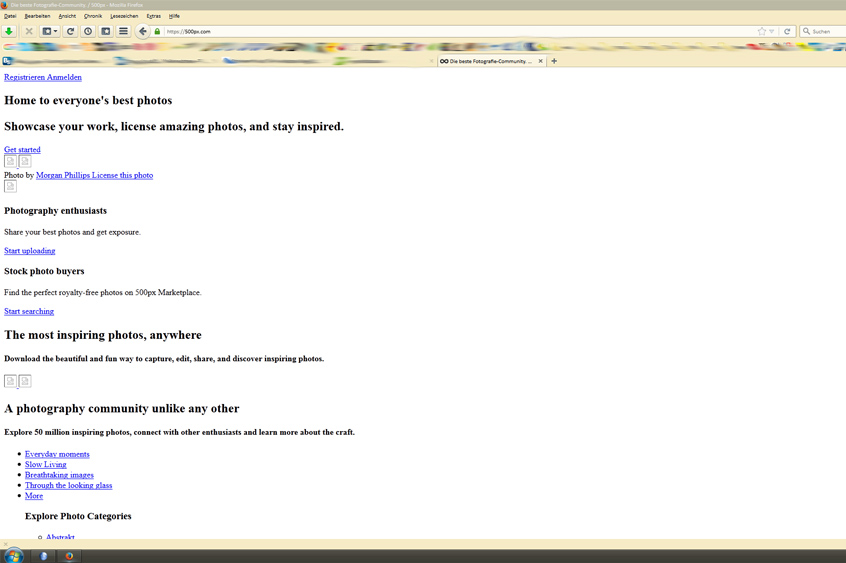Click the stop loading X toolbar button
Screen dimensions: 846x563
click(29, 31)
